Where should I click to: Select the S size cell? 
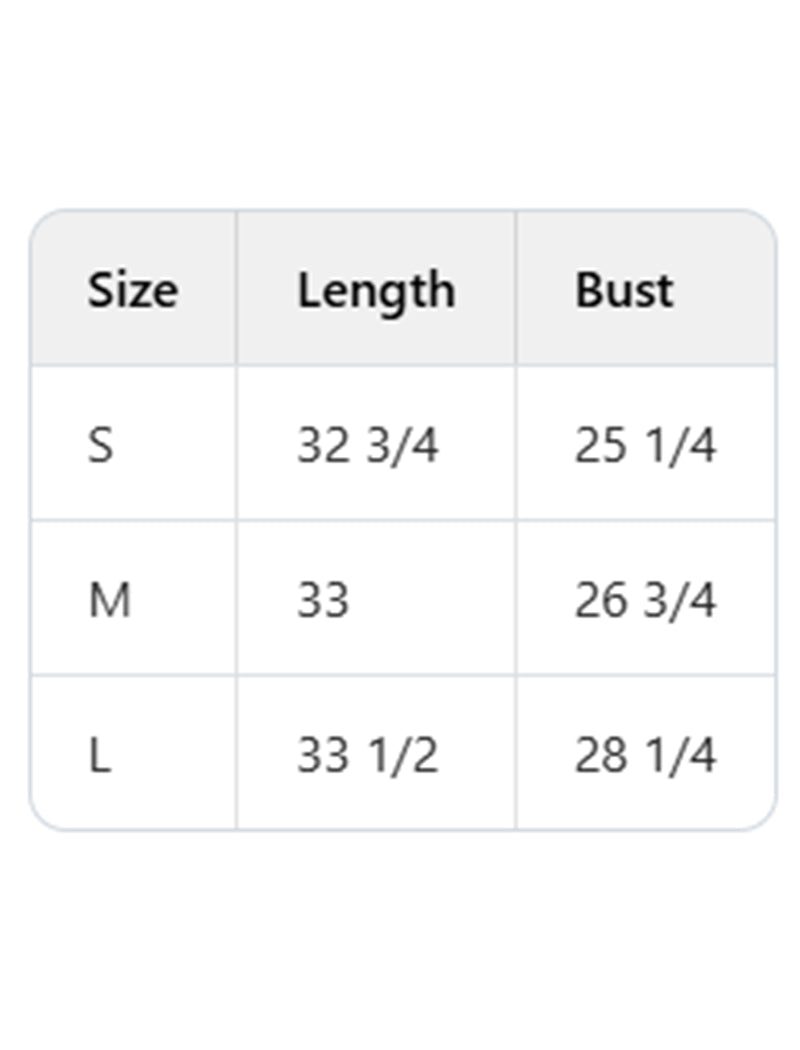point(101,445)
